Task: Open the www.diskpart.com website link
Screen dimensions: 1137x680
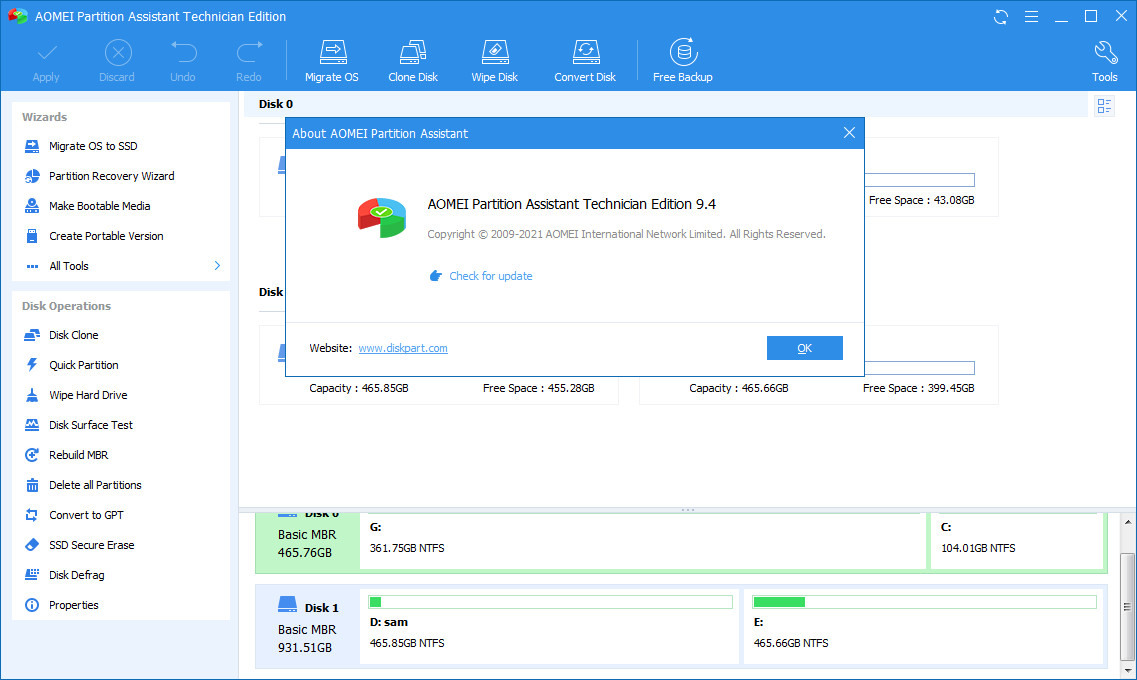Action: [x=402, y=348]
